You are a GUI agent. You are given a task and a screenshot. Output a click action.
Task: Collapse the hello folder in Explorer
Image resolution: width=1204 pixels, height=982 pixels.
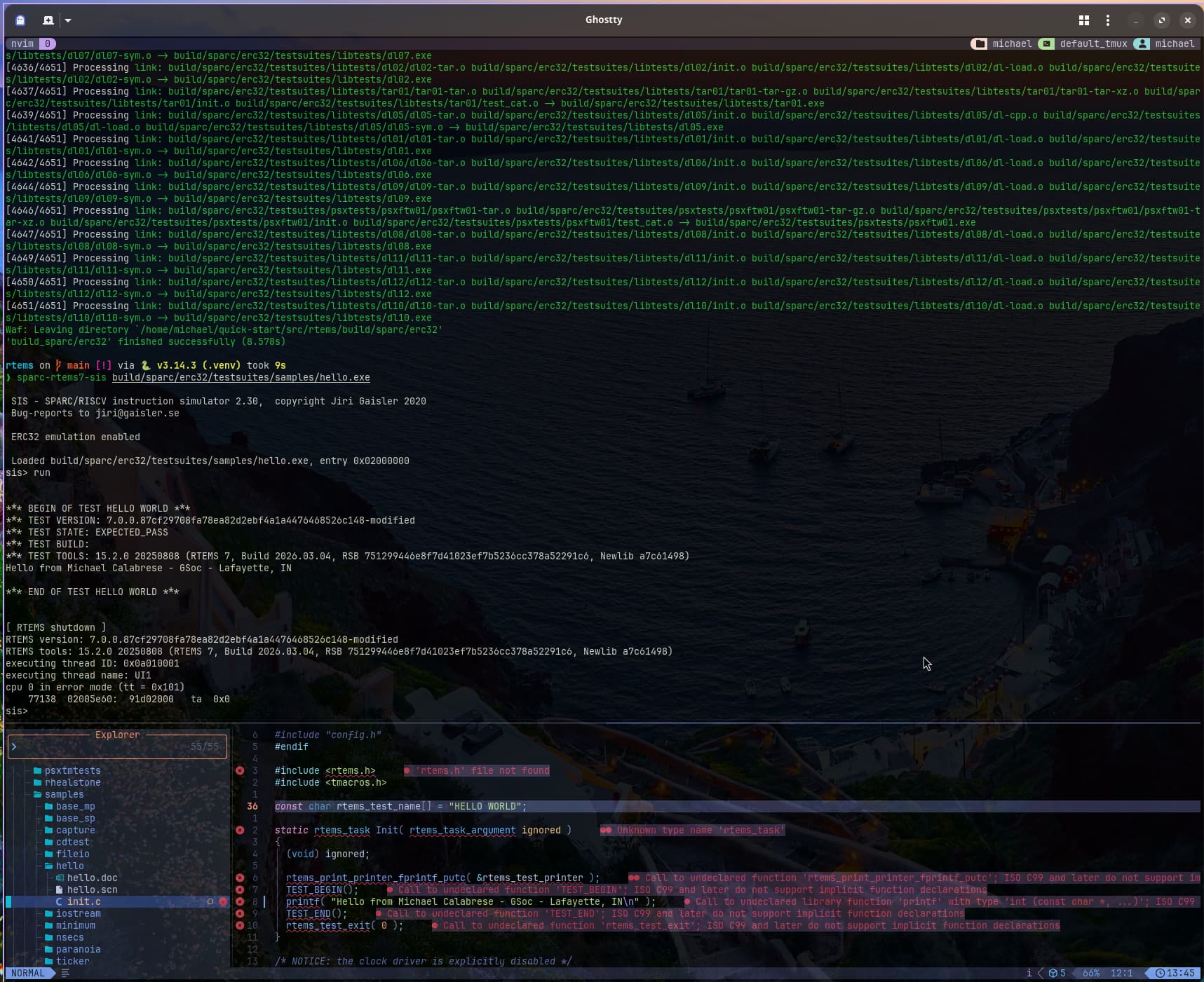tap(69, 866)
